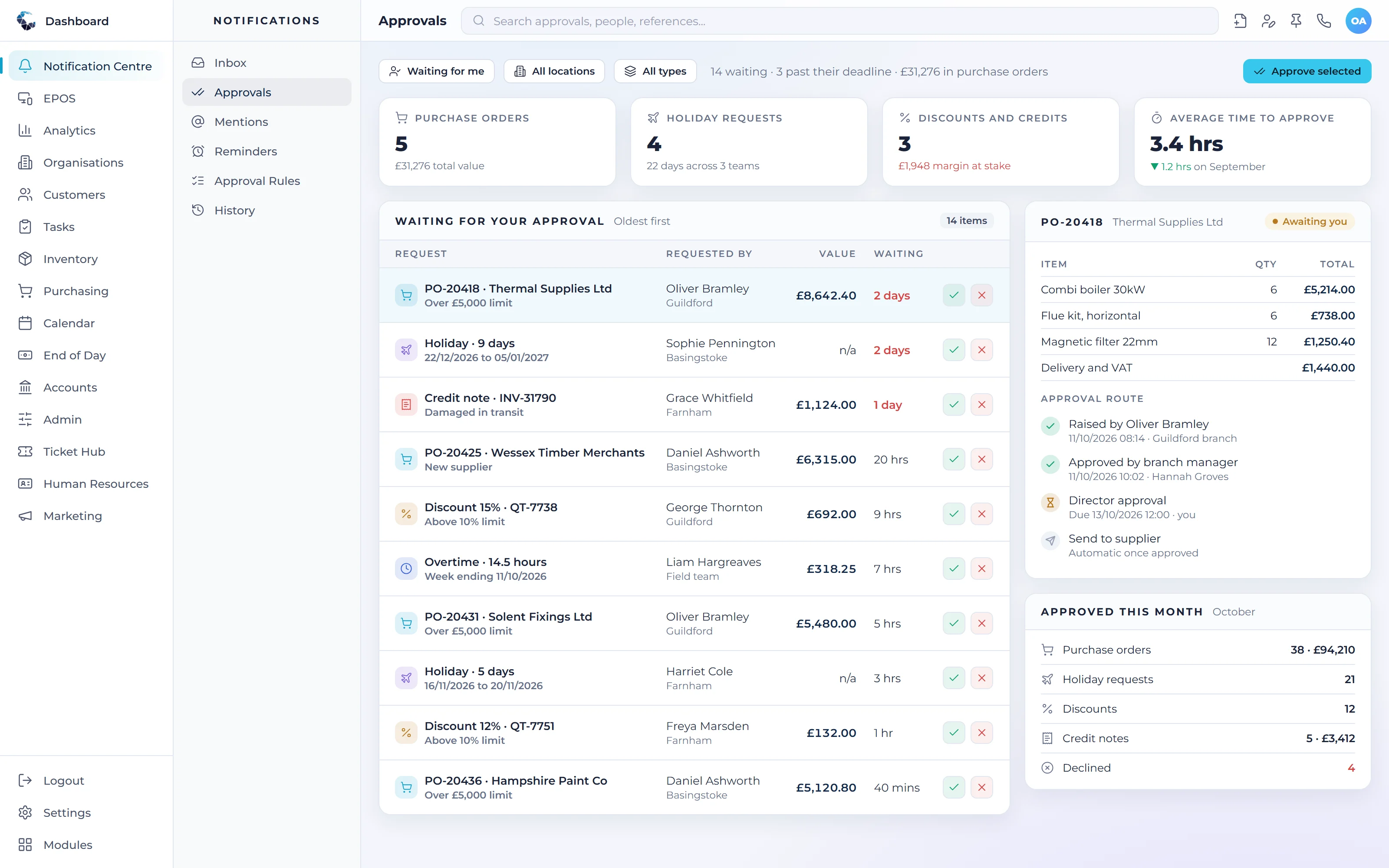Approve PO-20418 Thermal Supplies with green check
1389x868 pixels.
coord(954,295)
